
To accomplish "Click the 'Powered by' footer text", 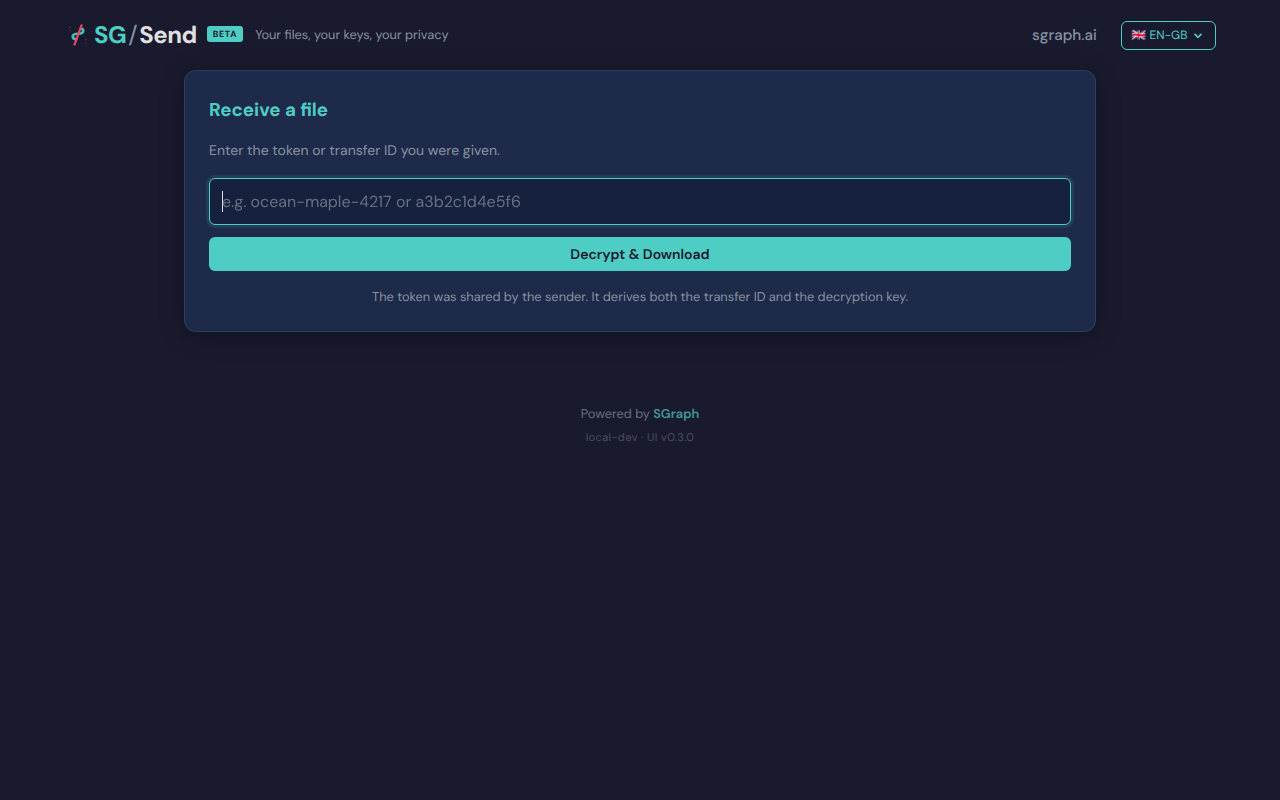I will 614,413.
